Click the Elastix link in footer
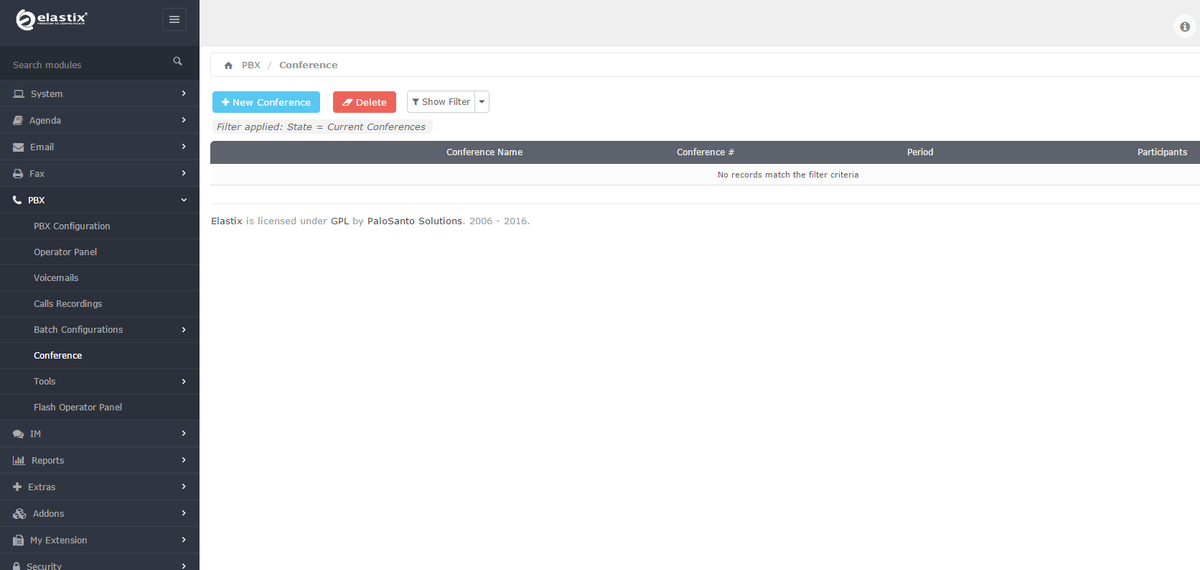The width and height of the screenshot is (1200, 570). point(227,221)
